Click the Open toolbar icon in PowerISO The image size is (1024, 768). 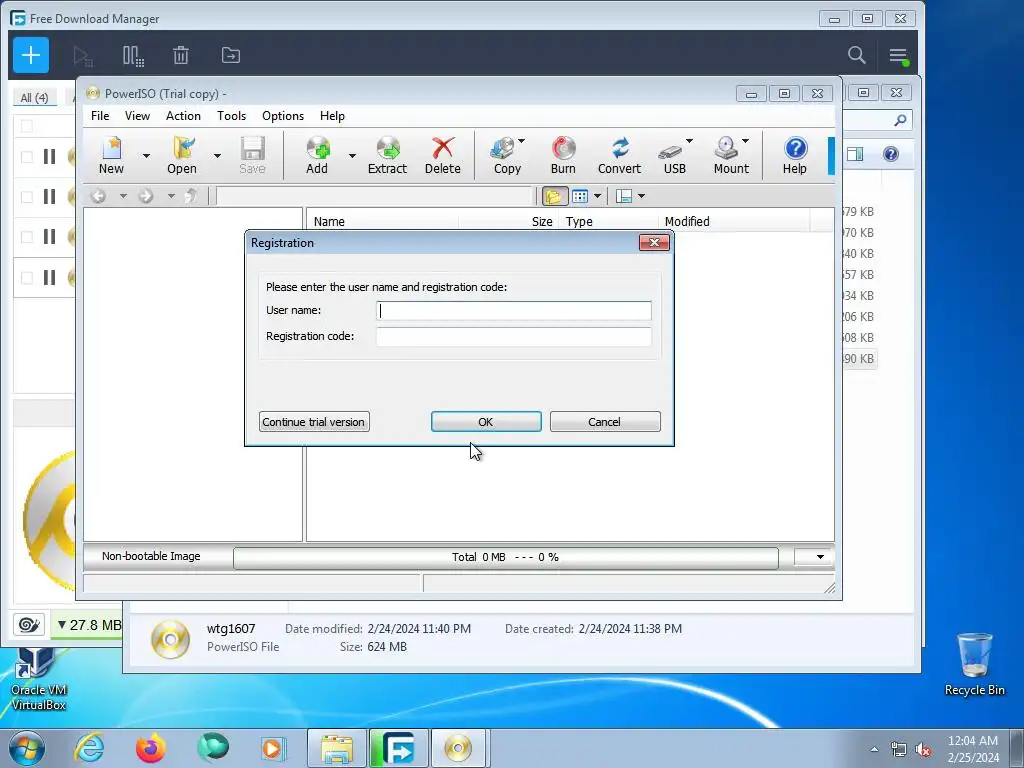(x=182, y=155)
